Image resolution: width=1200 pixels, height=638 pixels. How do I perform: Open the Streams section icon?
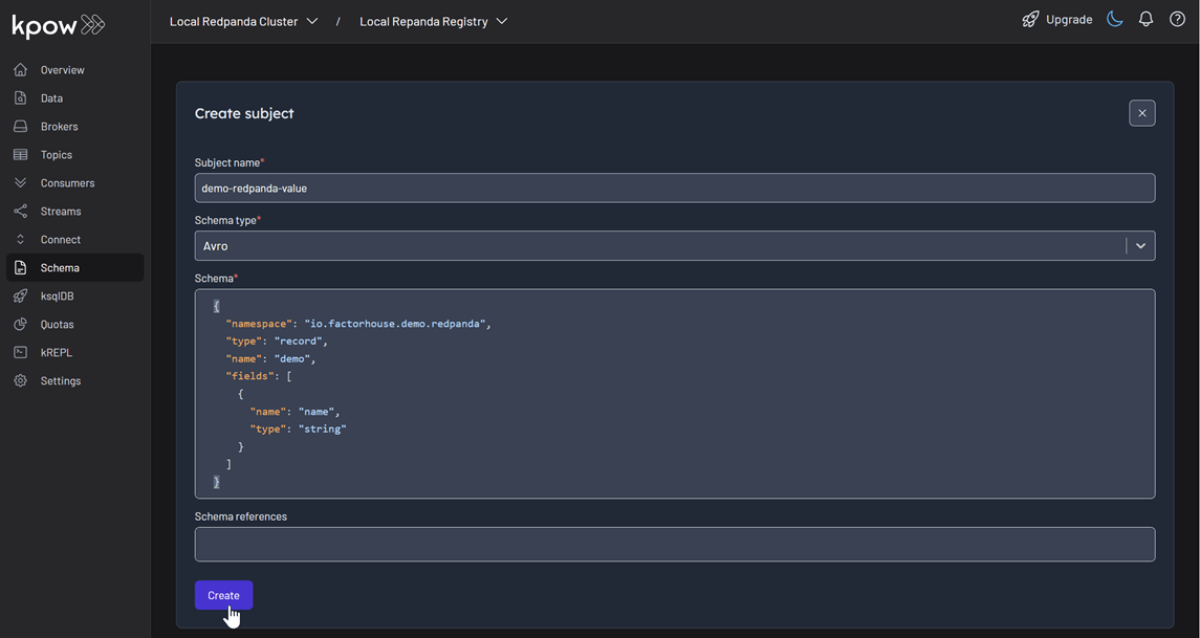tap(21, 211)
